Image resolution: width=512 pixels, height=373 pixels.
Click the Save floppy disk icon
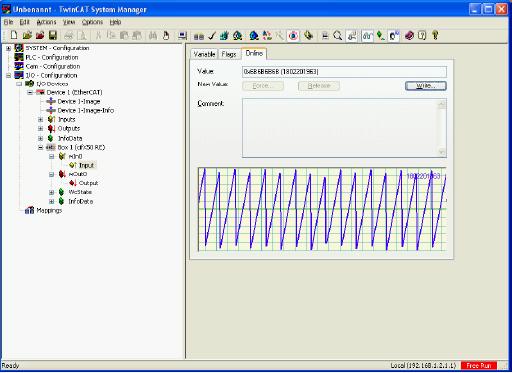point(53,35)
